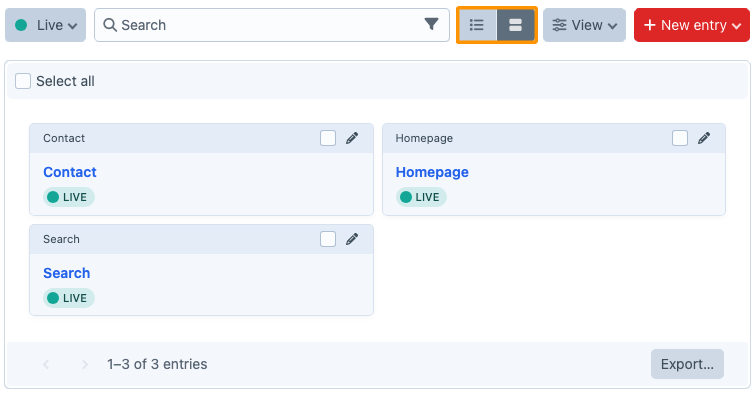Open the New entry dropdown
The image size is (755, 393).
coord(692,25)
